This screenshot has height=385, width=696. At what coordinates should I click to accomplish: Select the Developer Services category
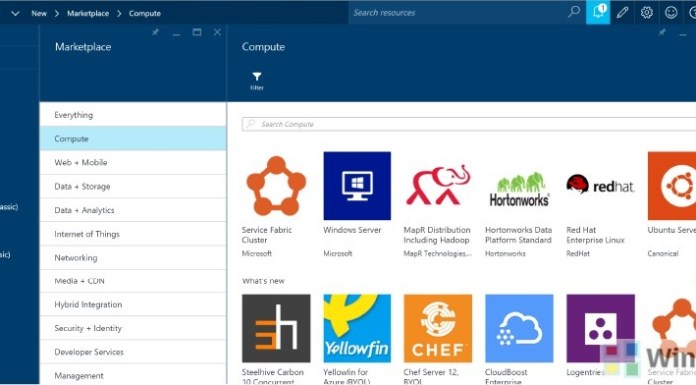[x=133, y=352]
